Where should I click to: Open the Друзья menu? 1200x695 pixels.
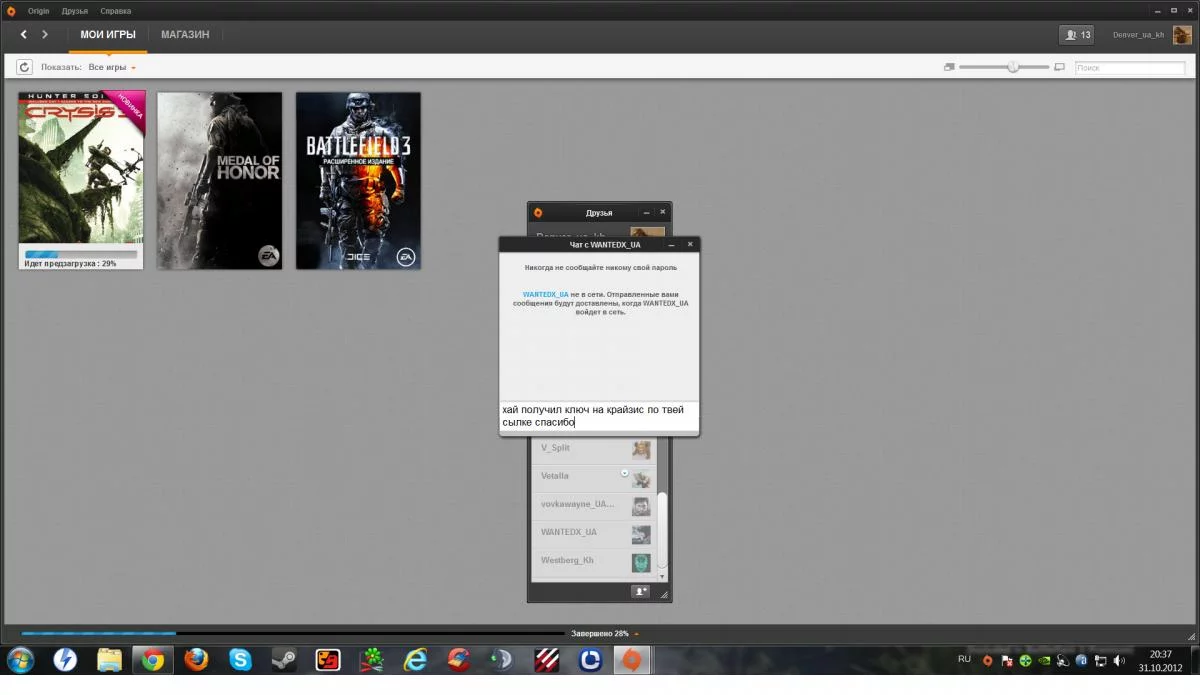74,10
